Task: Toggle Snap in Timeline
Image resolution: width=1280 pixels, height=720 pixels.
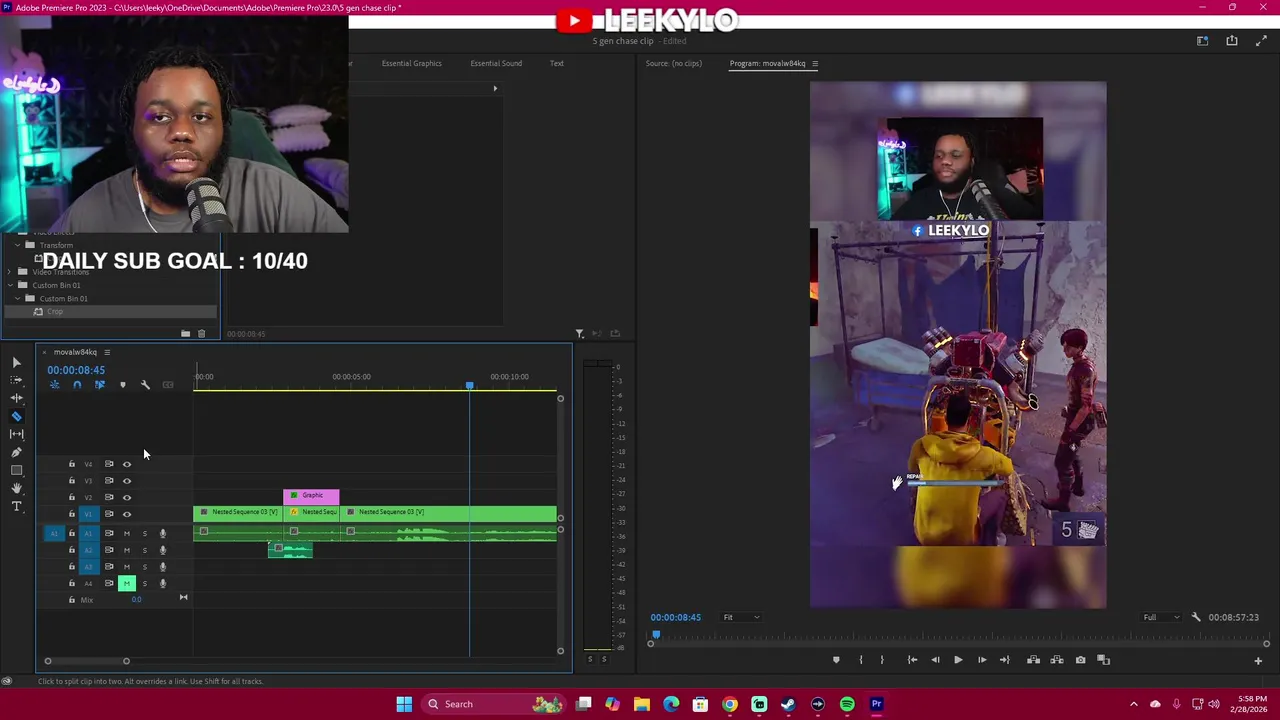Action: pos(77,385)
